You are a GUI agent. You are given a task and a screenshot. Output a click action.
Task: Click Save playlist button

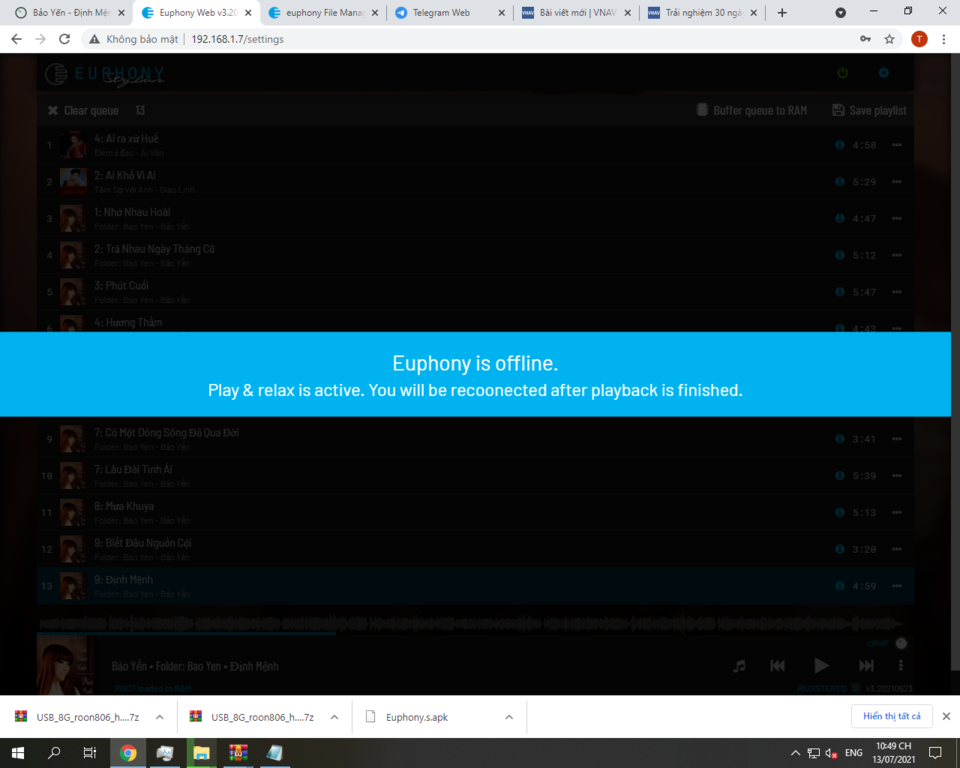point(869,110)
